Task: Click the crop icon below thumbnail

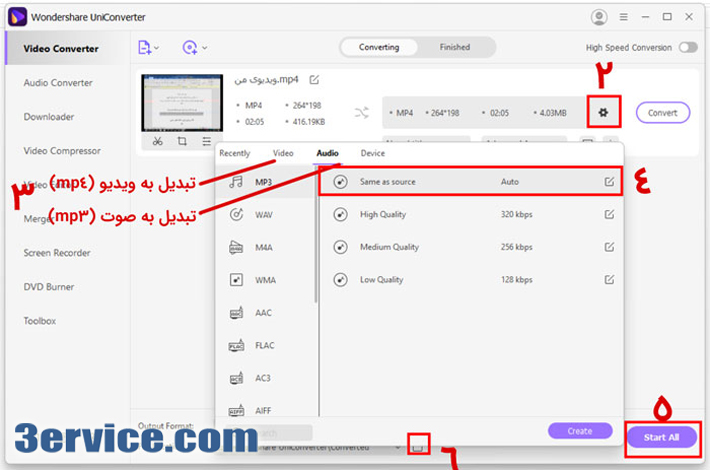Action: 182,141
